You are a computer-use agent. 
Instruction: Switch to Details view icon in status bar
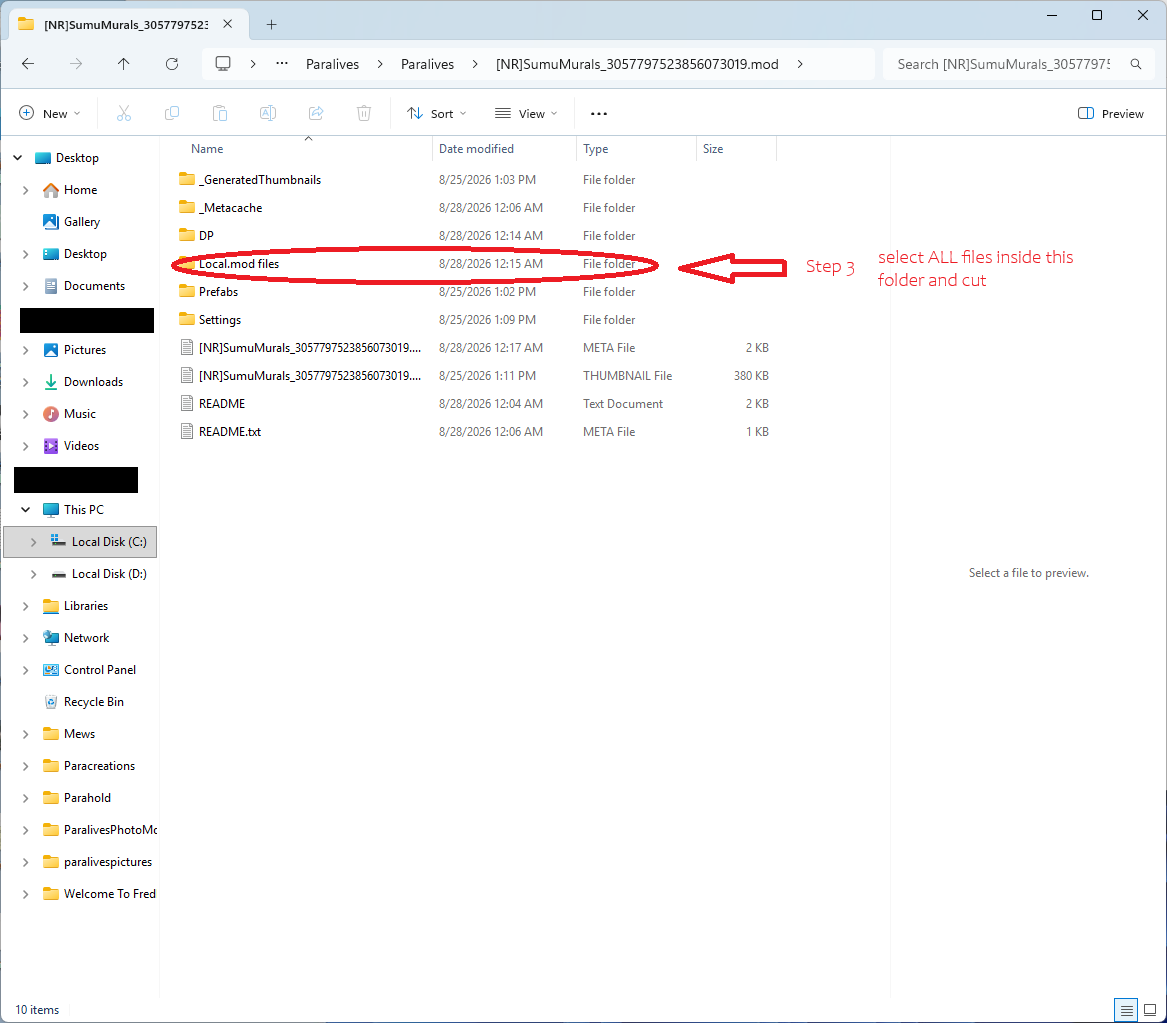[x=1126, y=1010]
